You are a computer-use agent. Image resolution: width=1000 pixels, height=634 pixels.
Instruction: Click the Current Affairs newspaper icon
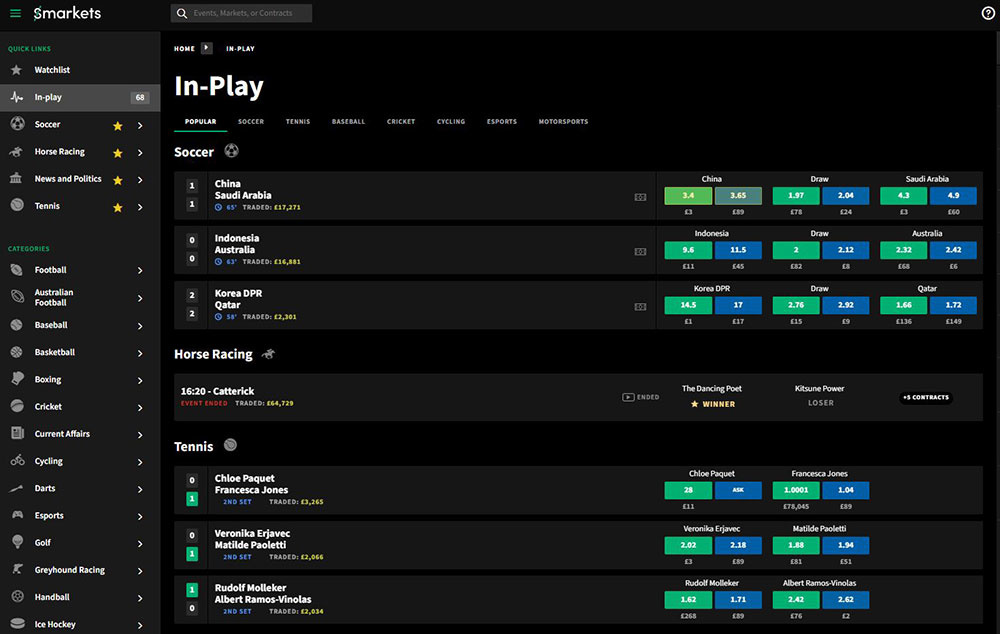17,433
